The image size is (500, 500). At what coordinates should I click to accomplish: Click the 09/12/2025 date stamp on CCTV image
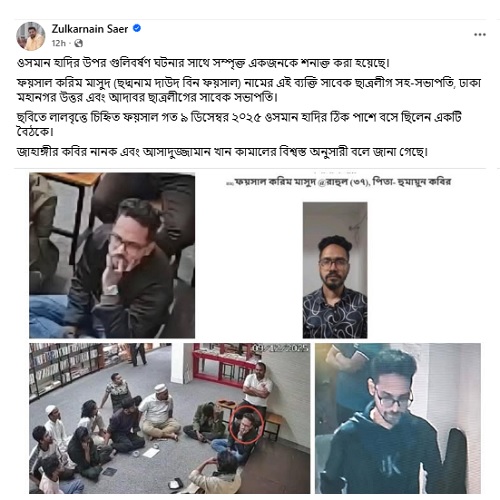point(280,348)
